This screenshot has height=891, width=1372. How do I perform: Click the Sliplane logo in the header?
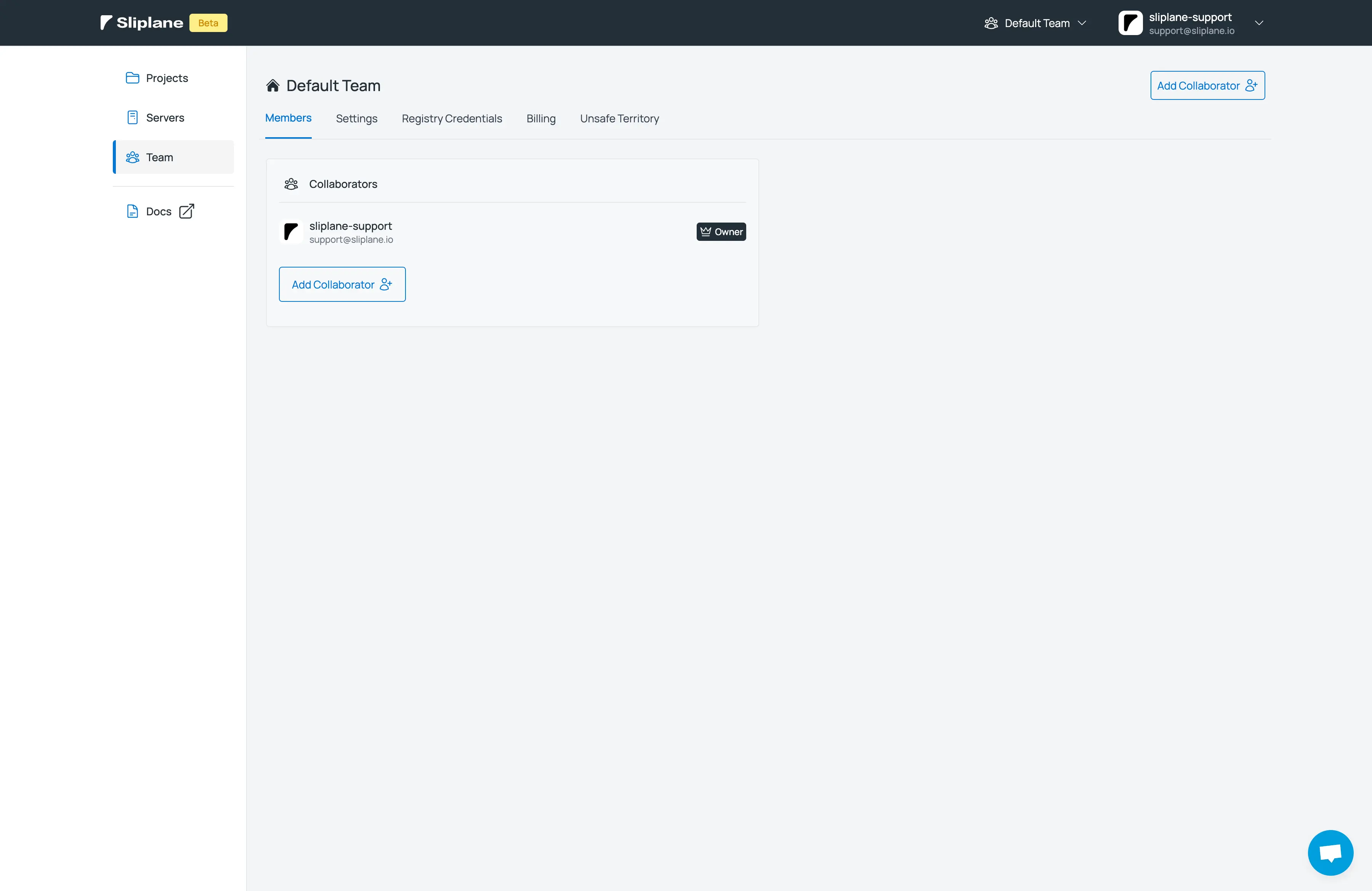pyautogui.click(x=142, y=23)
